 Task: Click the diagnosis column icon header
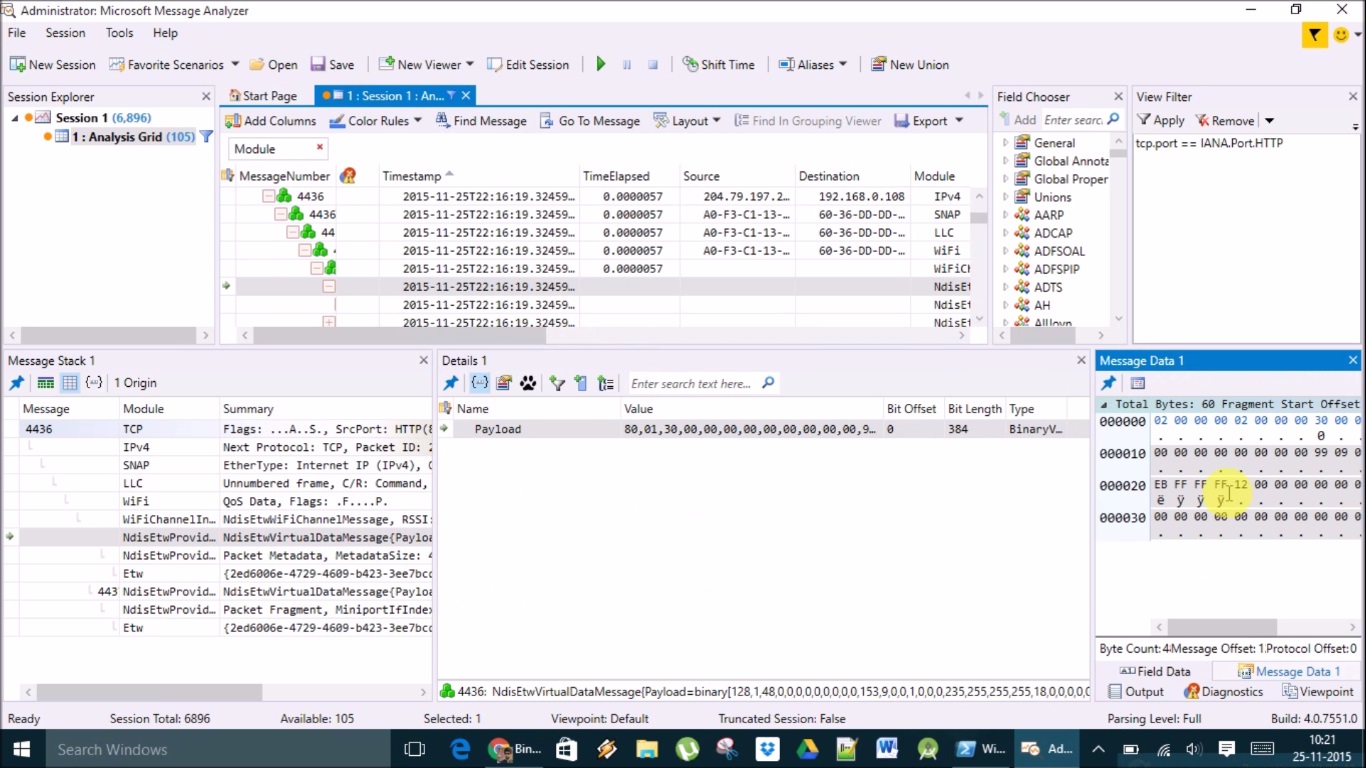pyautogui.click(x=348, y=176)
